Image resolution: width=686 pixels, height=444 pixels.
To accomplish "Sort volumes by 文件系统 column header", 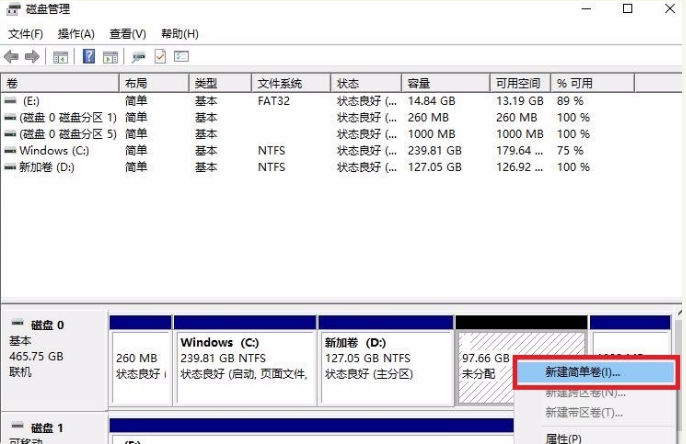I will coord(280,83).
